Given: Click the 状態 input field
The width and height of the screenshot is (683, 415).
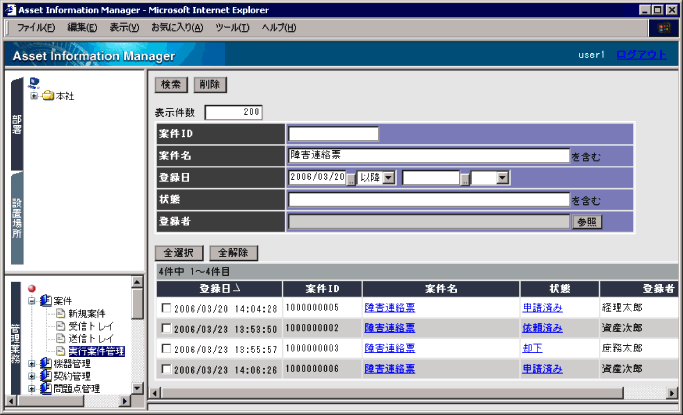Looking at the screenshot, I should point(429,199).
